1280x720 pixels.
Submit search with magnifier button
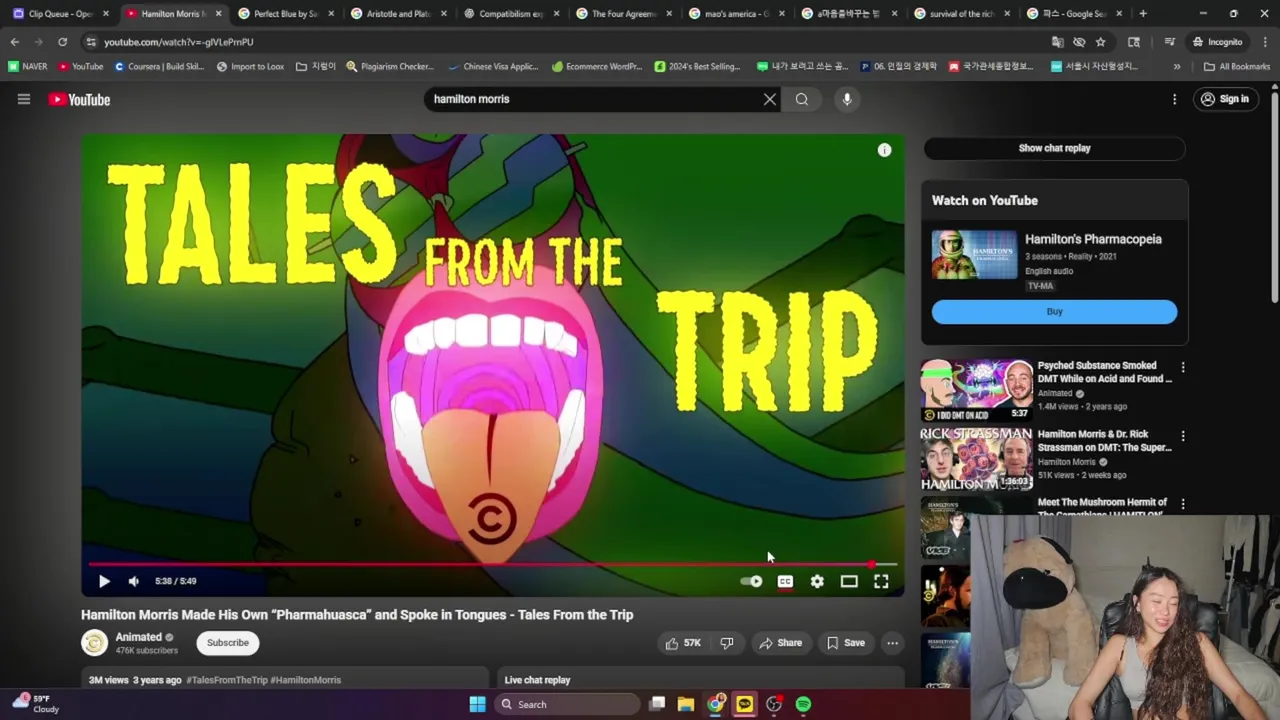[x=802, y=99]
